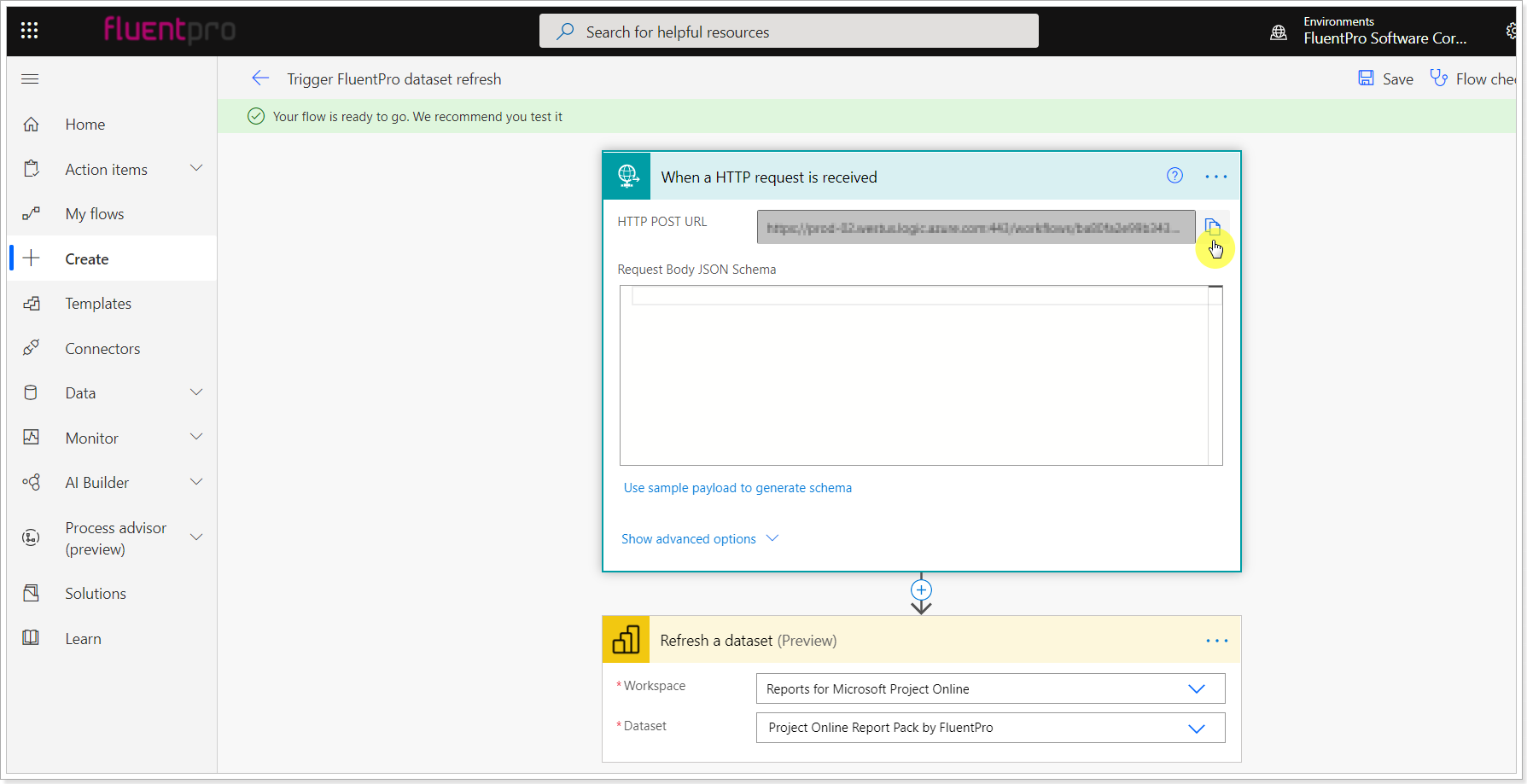The image size is (1527, 784).
Task: Click the Save button label
Action: click(x=1397, y=79)
